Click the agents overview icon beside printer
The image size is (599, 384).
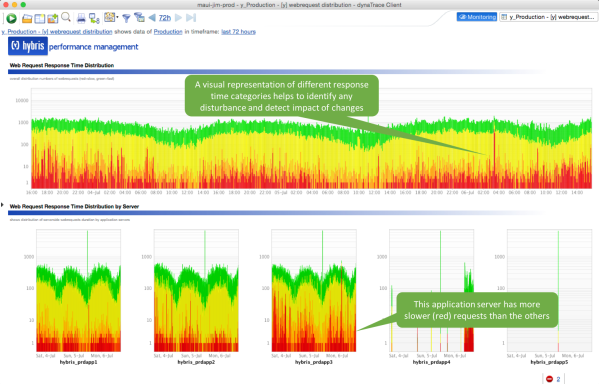click(94, 18)
